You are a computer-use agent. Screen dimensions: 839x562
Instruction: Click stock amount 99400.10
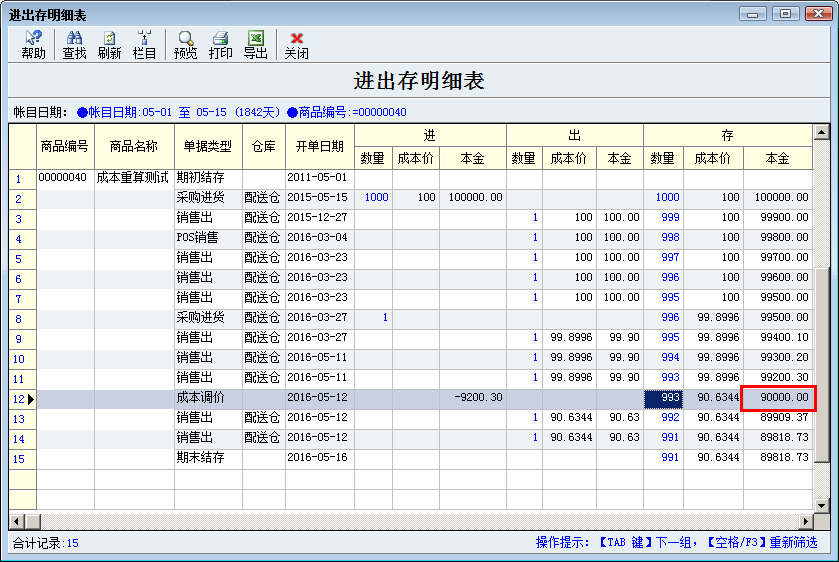(x=779, y=338)
